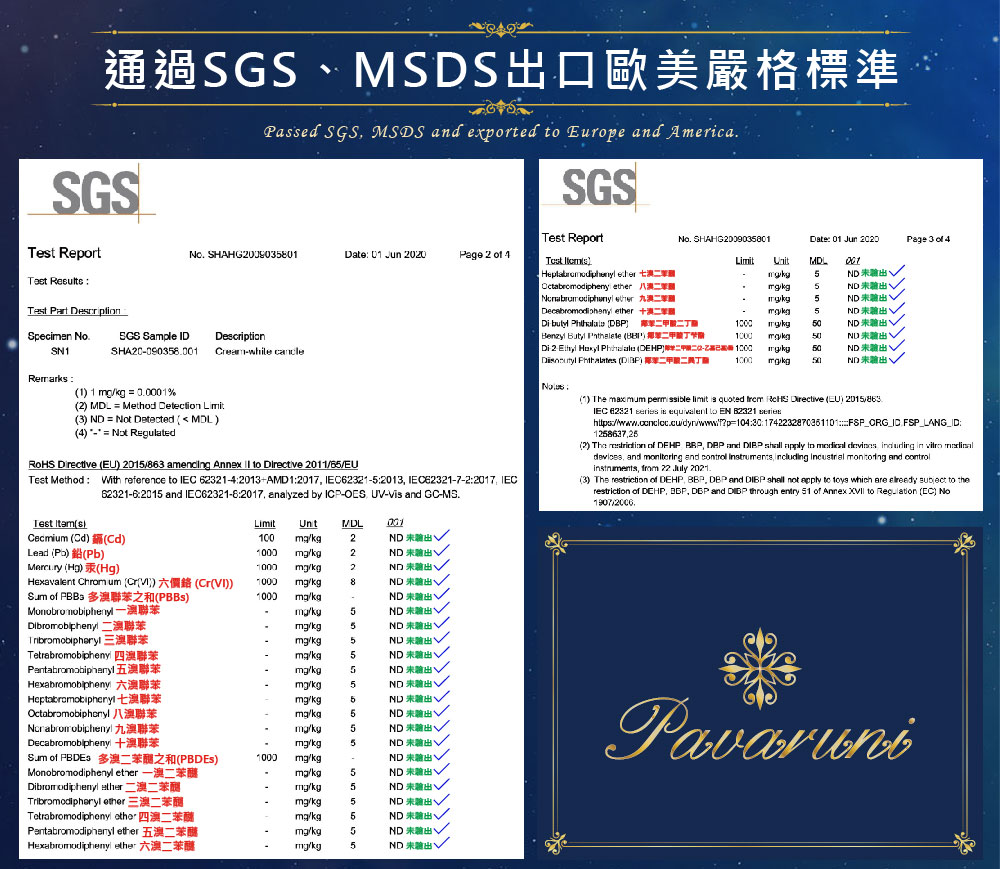Click the 'Octabromodiphenyl ether' item on Page 3
Image resolution: width=1000 pixels, height=869 pixels.
pos(608,286)
